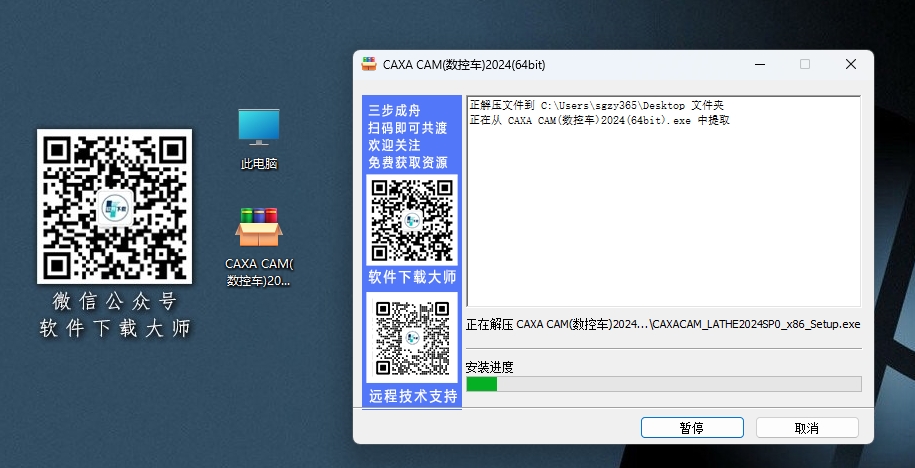This screenshot has height=468, width=915.
Task: Click the 免费获取资源 banner text
Action: click(408, 163)
